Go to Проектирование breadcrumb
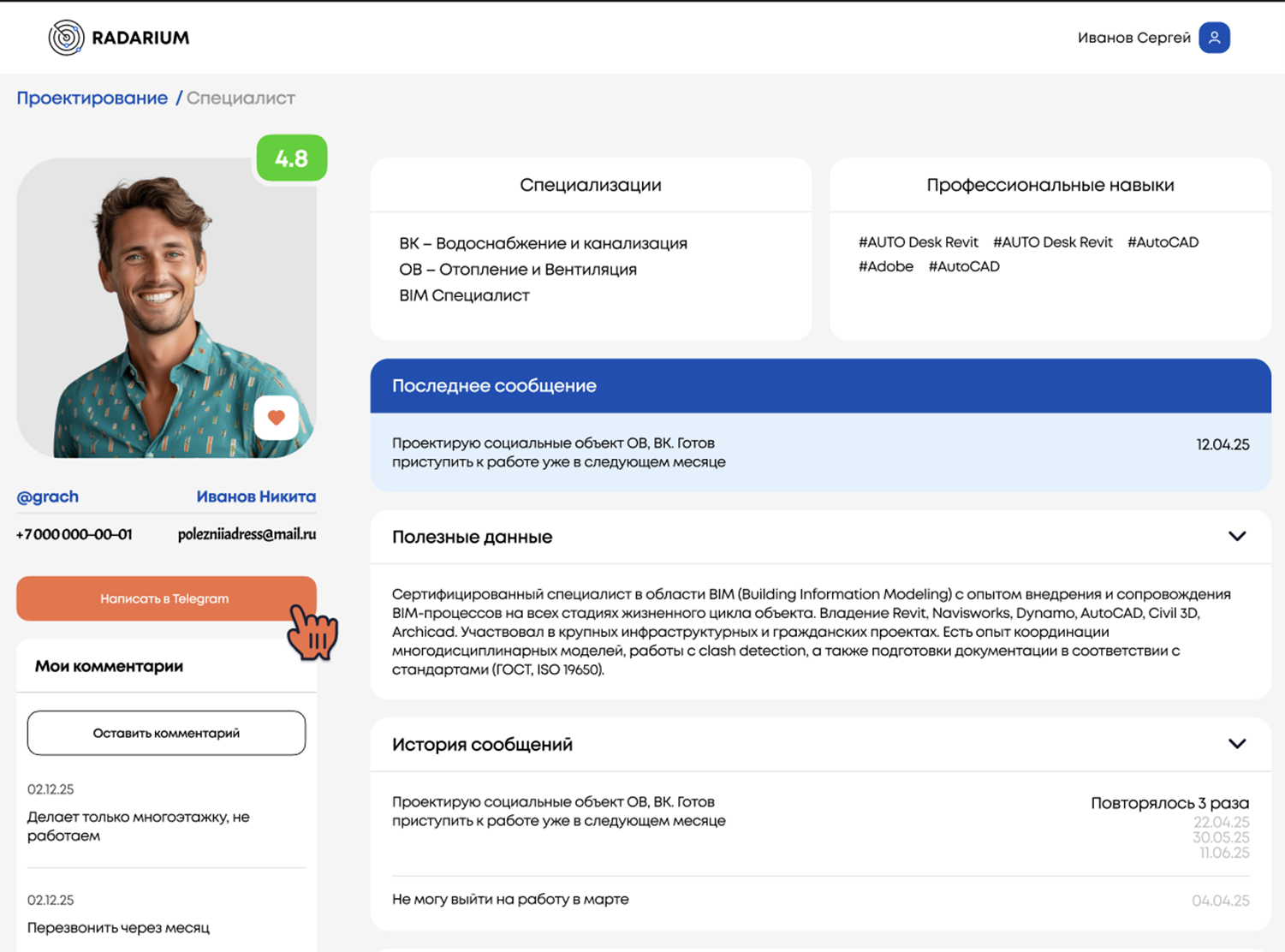 click(x=92, y=98)
